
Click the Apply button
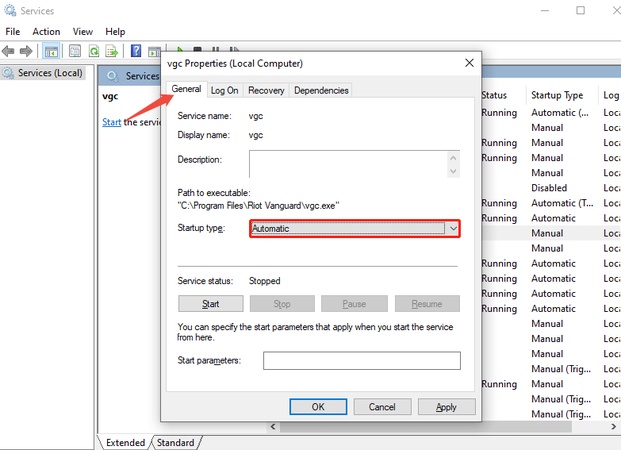coord(446,407)
